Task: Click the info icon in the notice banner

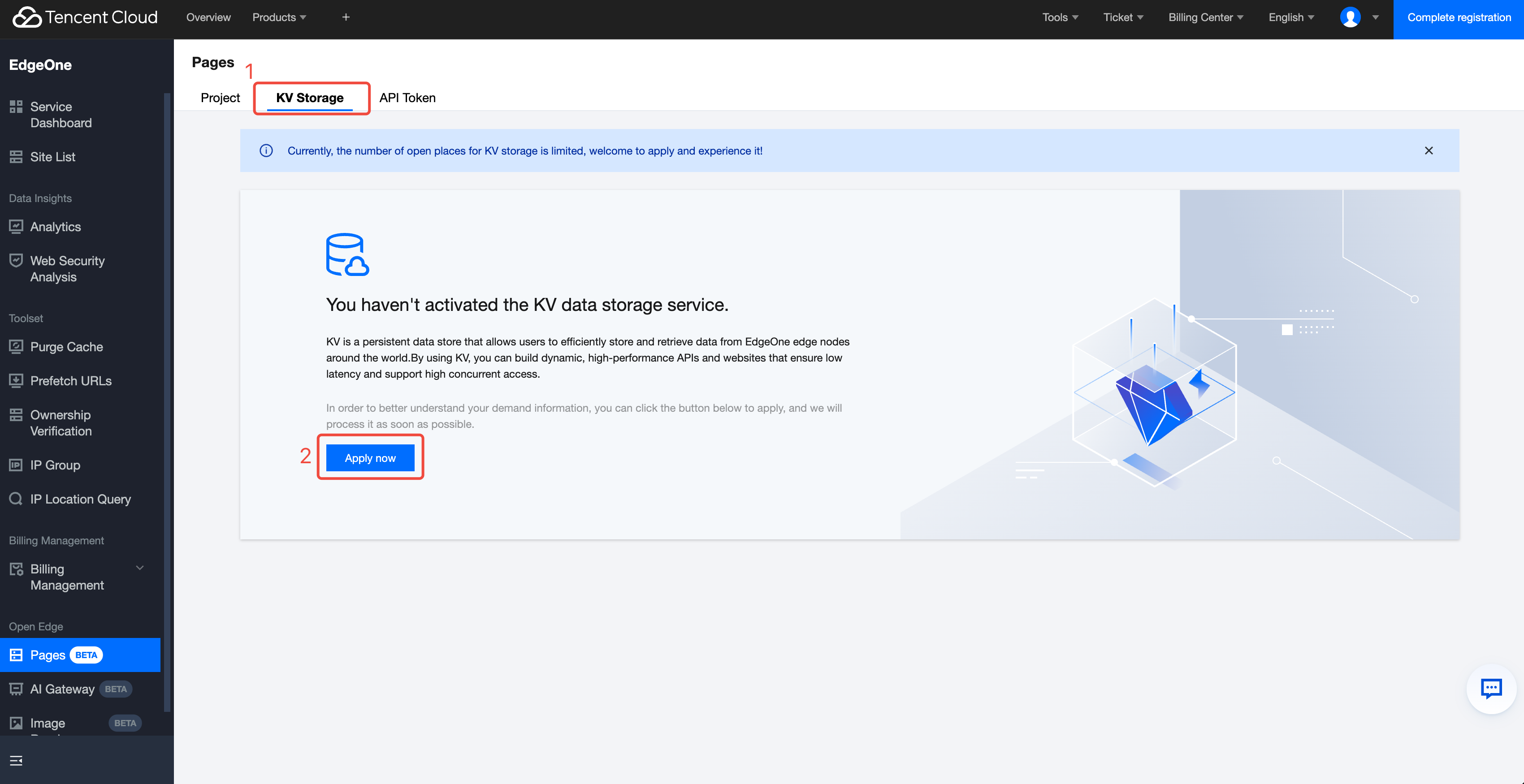Action: click(266, 151)
